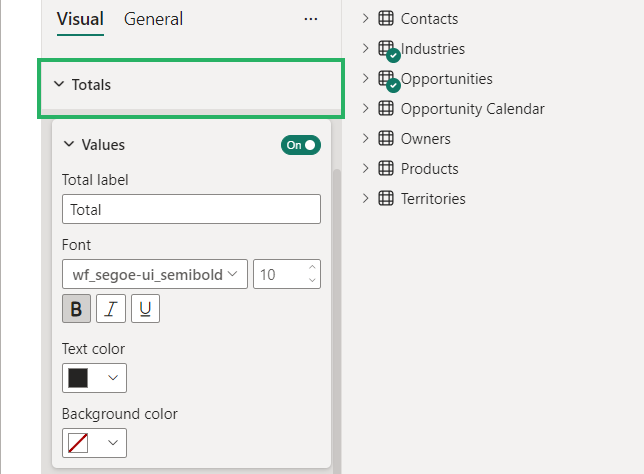Collapse the Totals section
644x474 pixels.
59,85
